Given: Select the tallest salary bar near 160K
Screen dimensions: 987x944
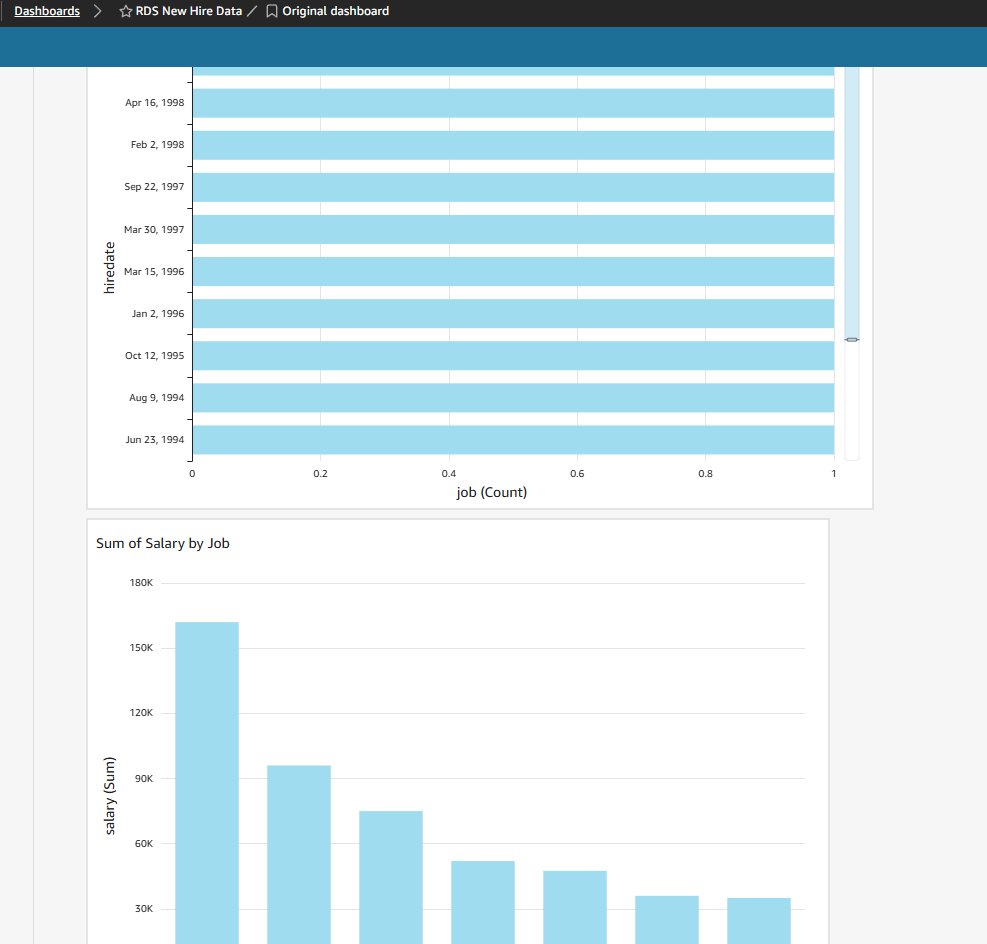Looking at the screenshot, I should coord(206,780).
